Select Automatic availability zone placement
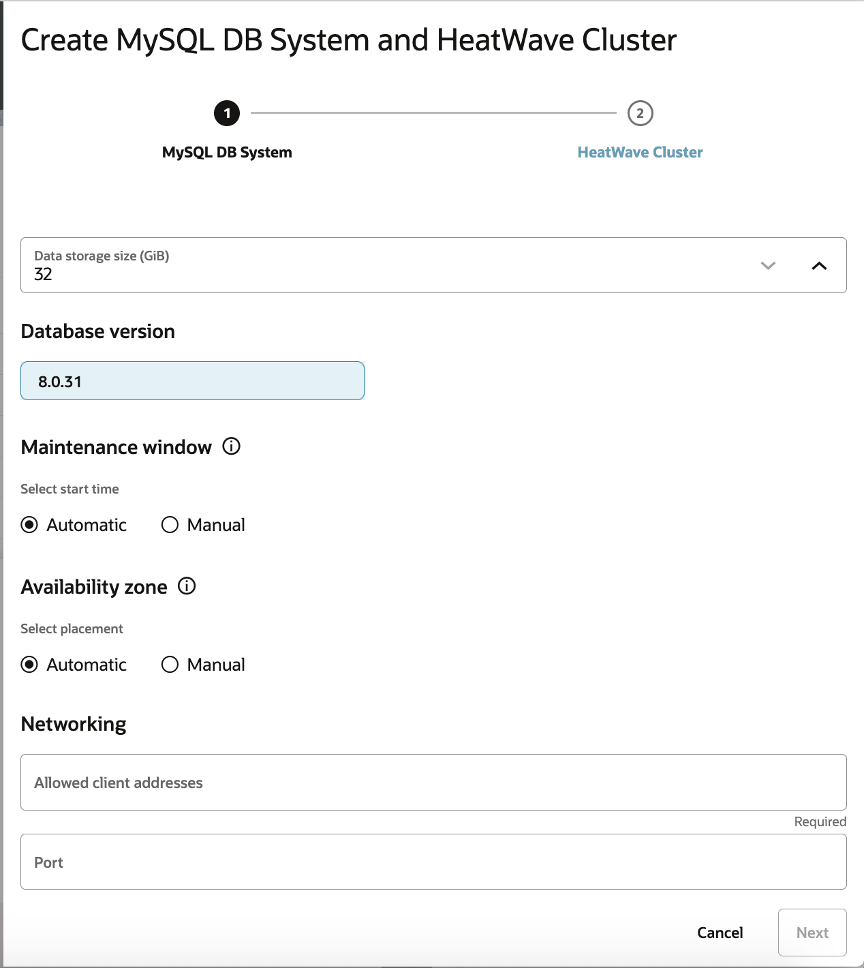Viewport: 864px width, 968px height. coord(30,665)
